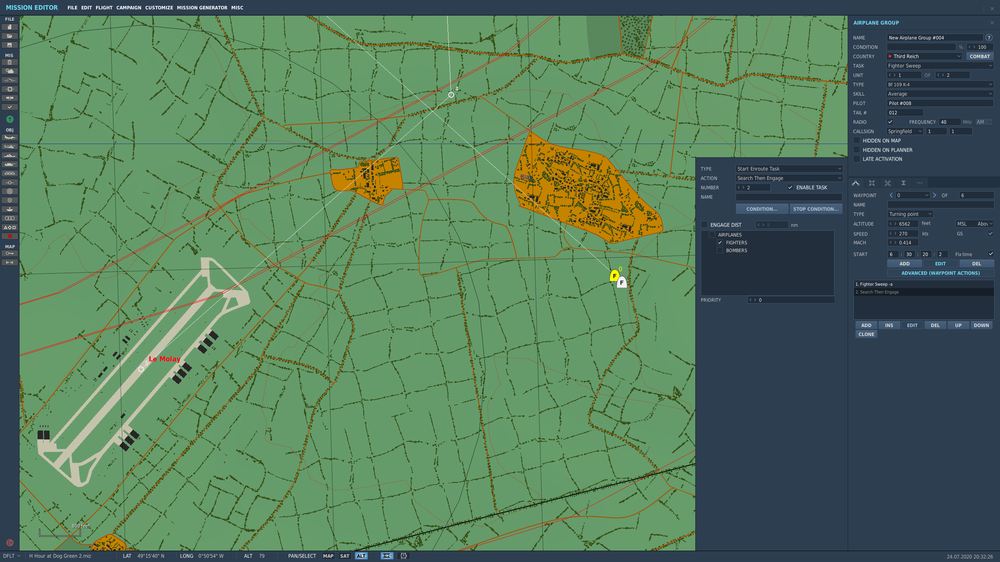This screenshot has width=1000, height=562.
Task: Open the ACTION dropdown, Search Then Engage
Action: tap(789, 178)
